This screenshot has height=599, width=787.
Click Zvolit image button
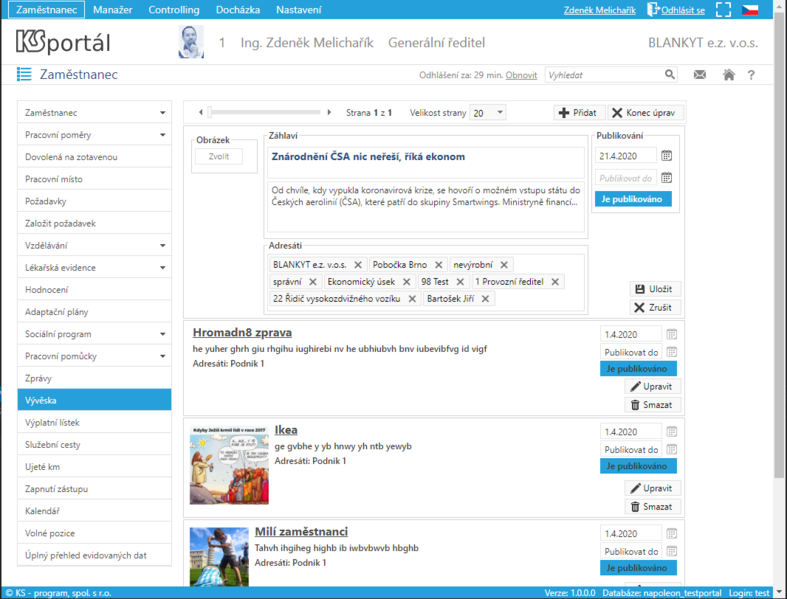[x=219, y=156]
